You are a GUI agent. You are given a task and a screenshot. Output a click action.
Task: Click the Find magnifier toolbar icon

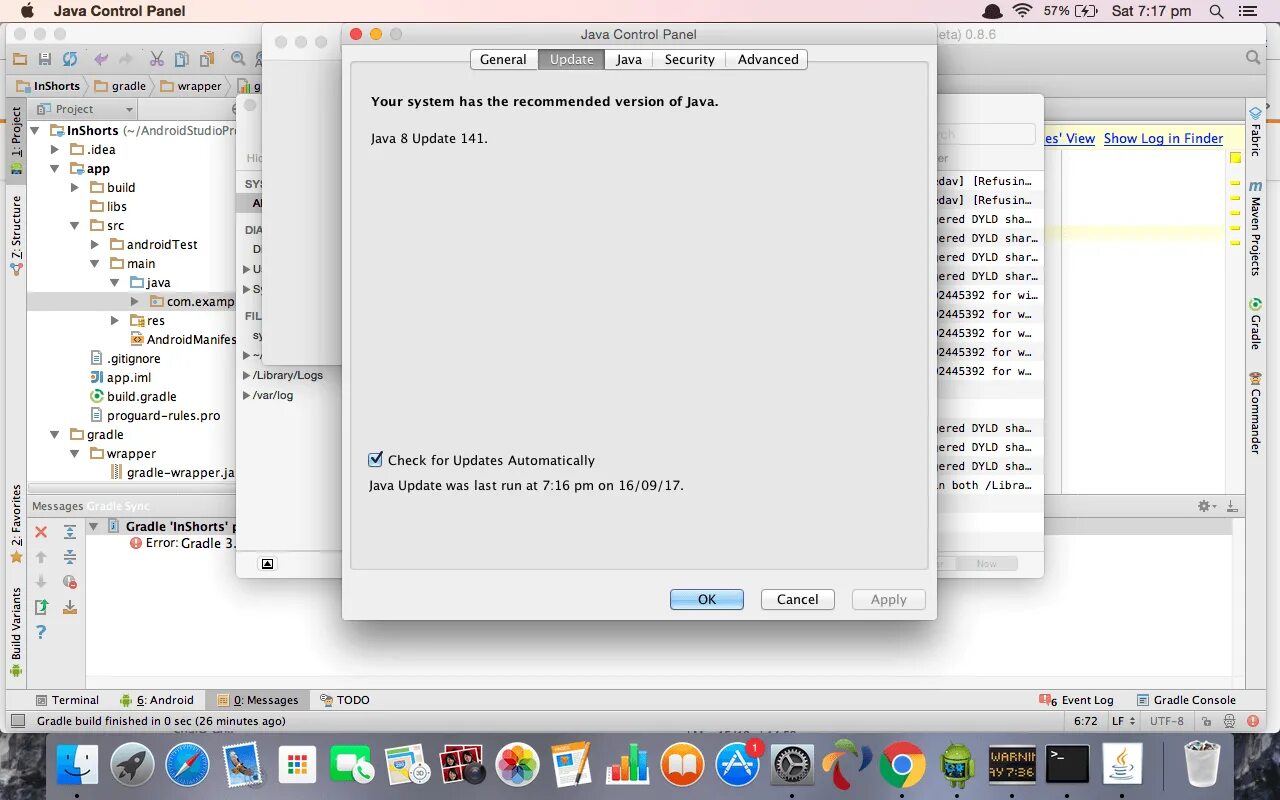pos(238,59)
